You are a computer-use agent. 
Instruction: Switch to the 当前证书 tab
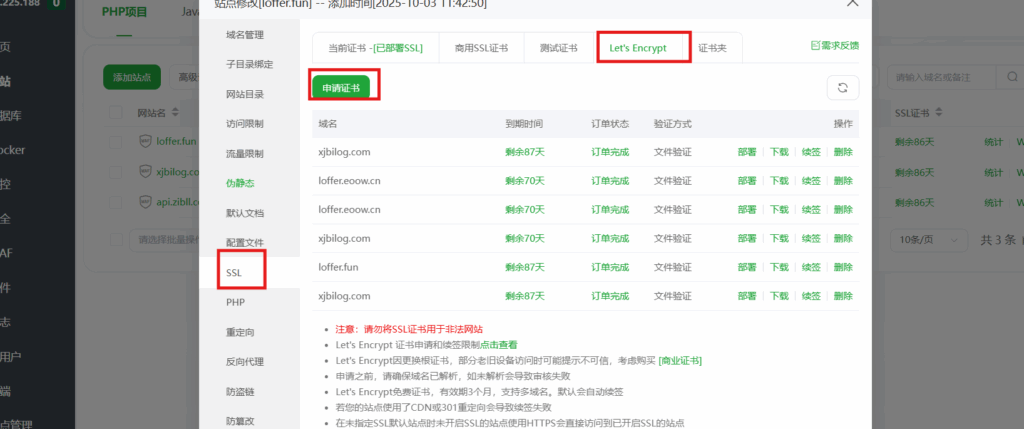[x=375, y=48]
